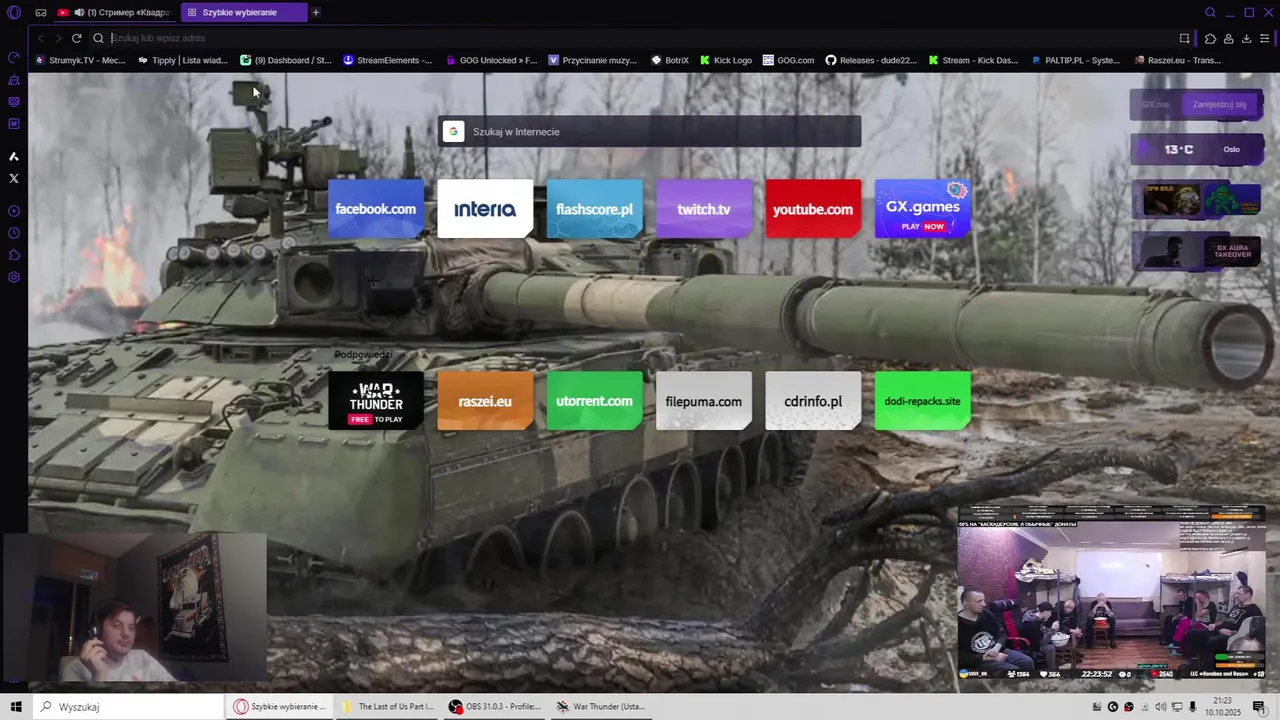1280x720 pixels.
Task: Open Raszei.eu Trans bookmark
Action: coord(1178,60)
